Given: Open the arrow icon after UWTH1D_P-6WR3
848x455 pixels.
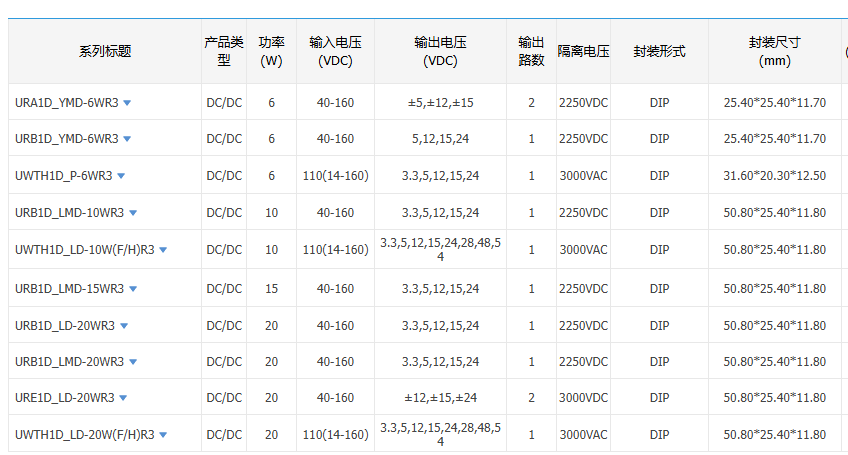Looking at the screenshot, I should tap(121, 176).
